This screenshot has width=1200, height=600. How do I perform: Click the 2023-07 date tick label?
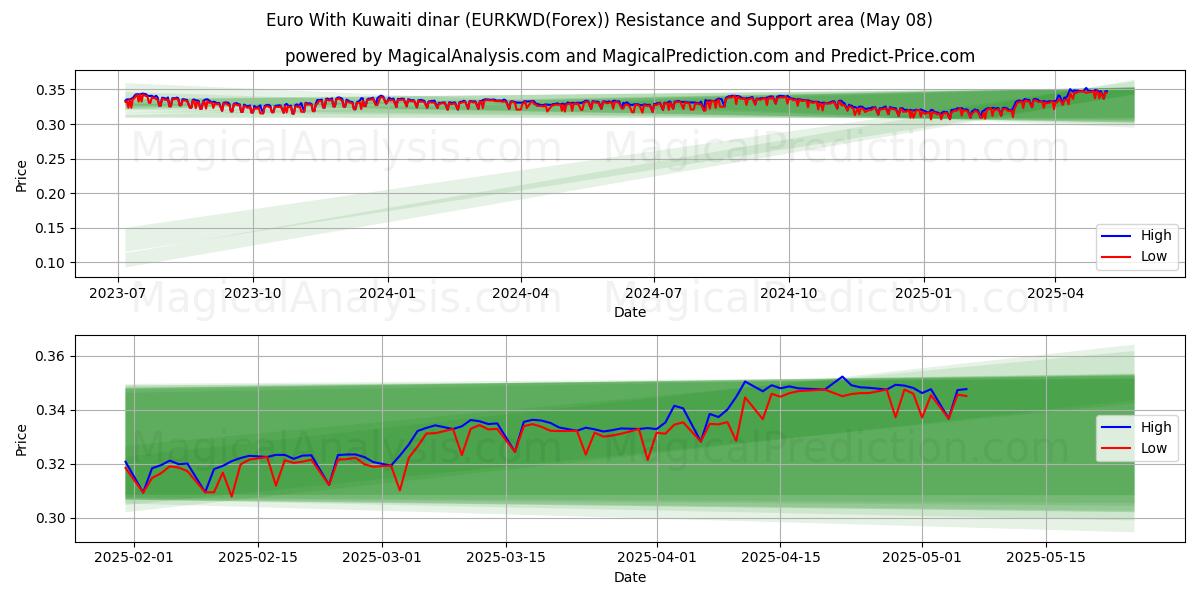click(119, 295)
